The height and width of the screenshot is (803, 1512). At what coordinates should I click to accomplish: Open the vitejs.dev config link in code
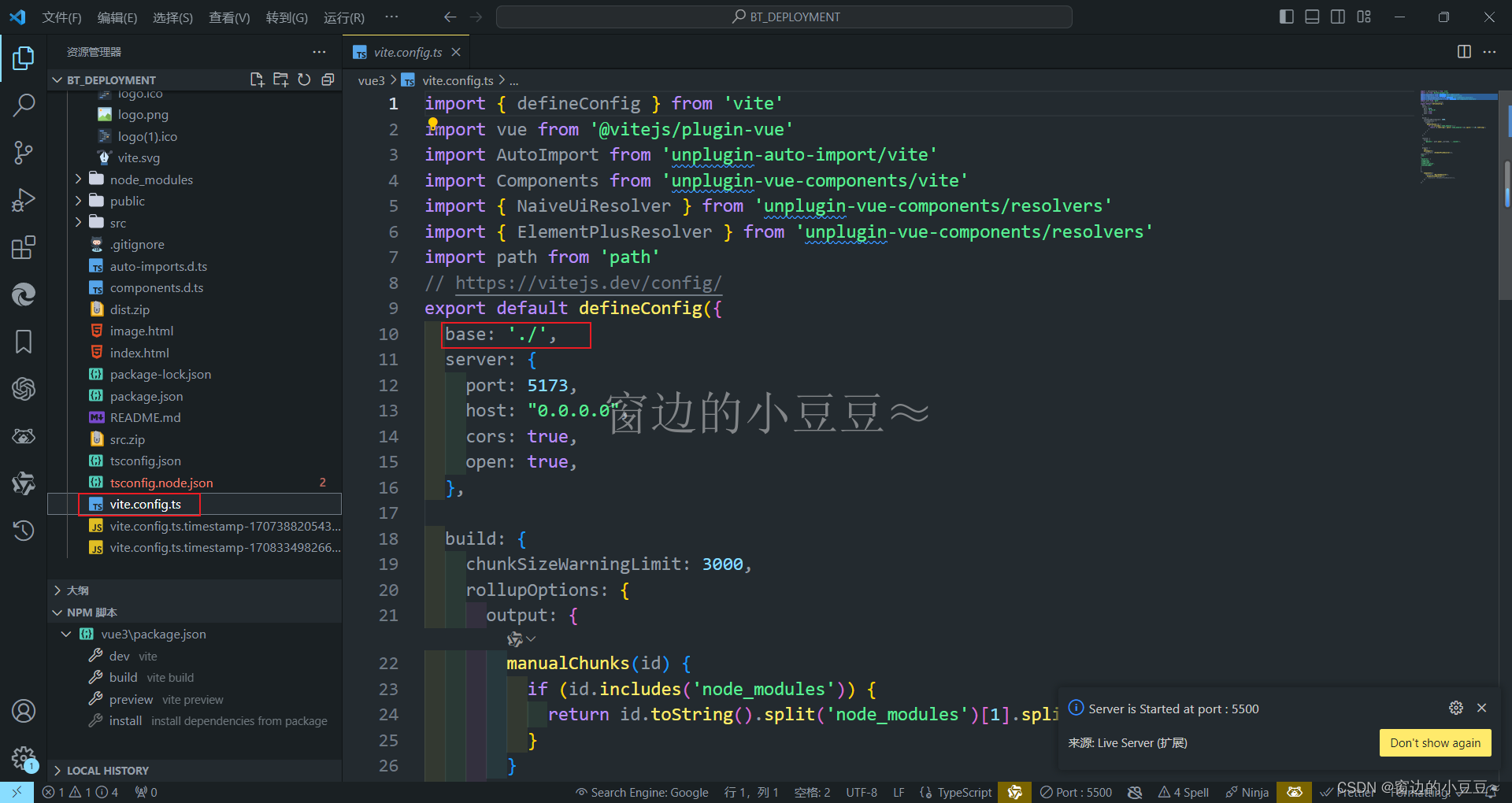[588, 283]
